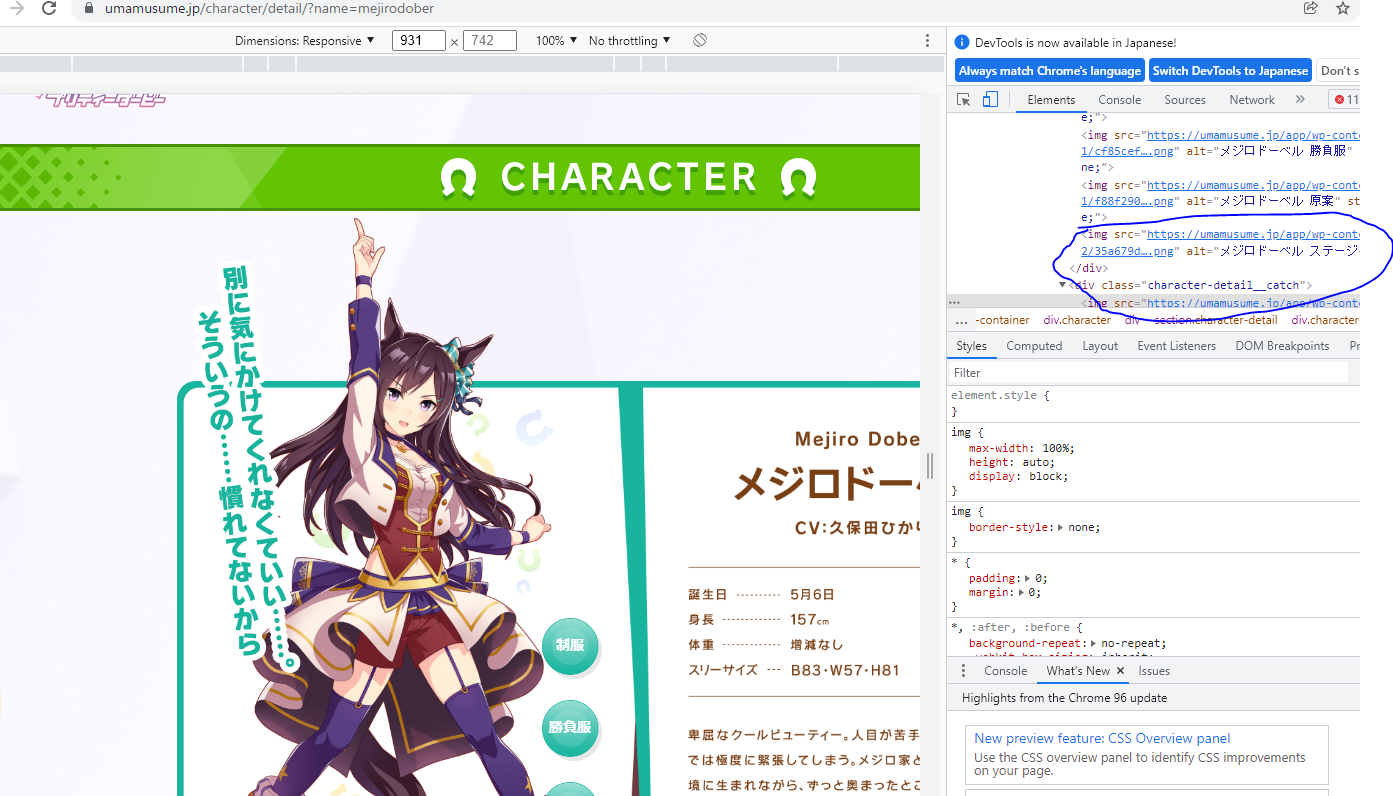The image size is (1393, 796).
Task: Click the Highlights from the Chrome 96 update text
Action: click(x=1064, y=698)
